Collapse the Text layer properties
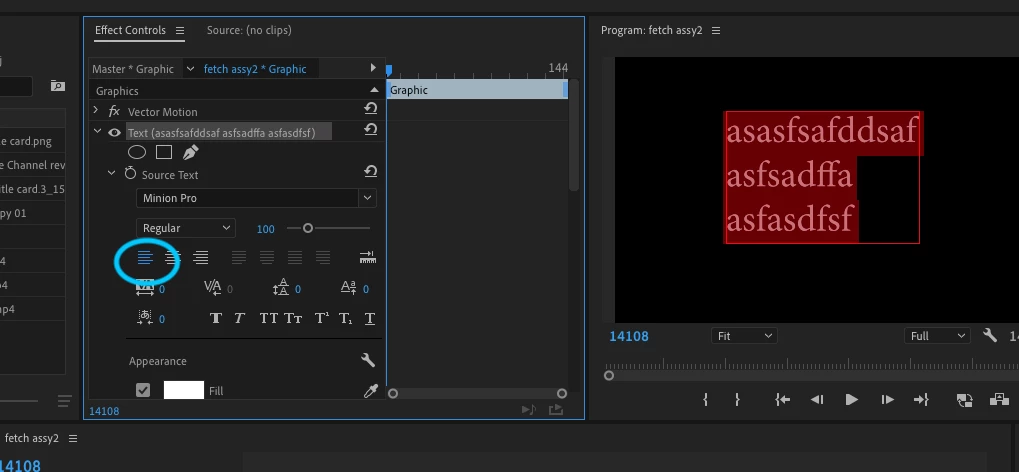The image size is (1019, 472). pyautogui.click(x=97, y=131)
